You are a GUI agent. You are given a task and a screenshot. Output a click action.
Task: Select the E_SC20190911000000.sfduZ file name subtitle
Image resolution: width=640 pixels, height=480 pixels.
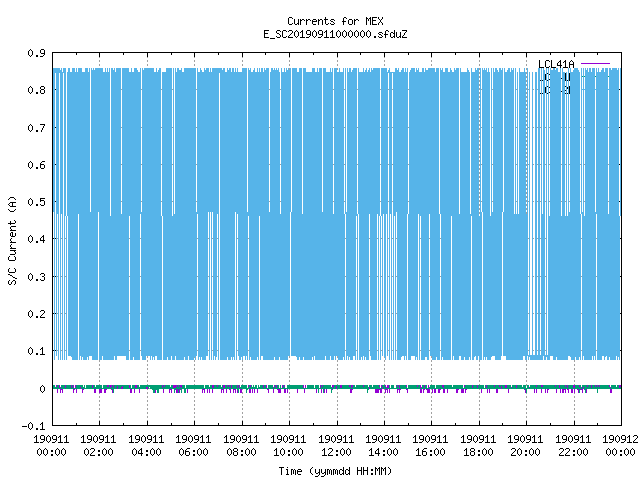(335, 34)
